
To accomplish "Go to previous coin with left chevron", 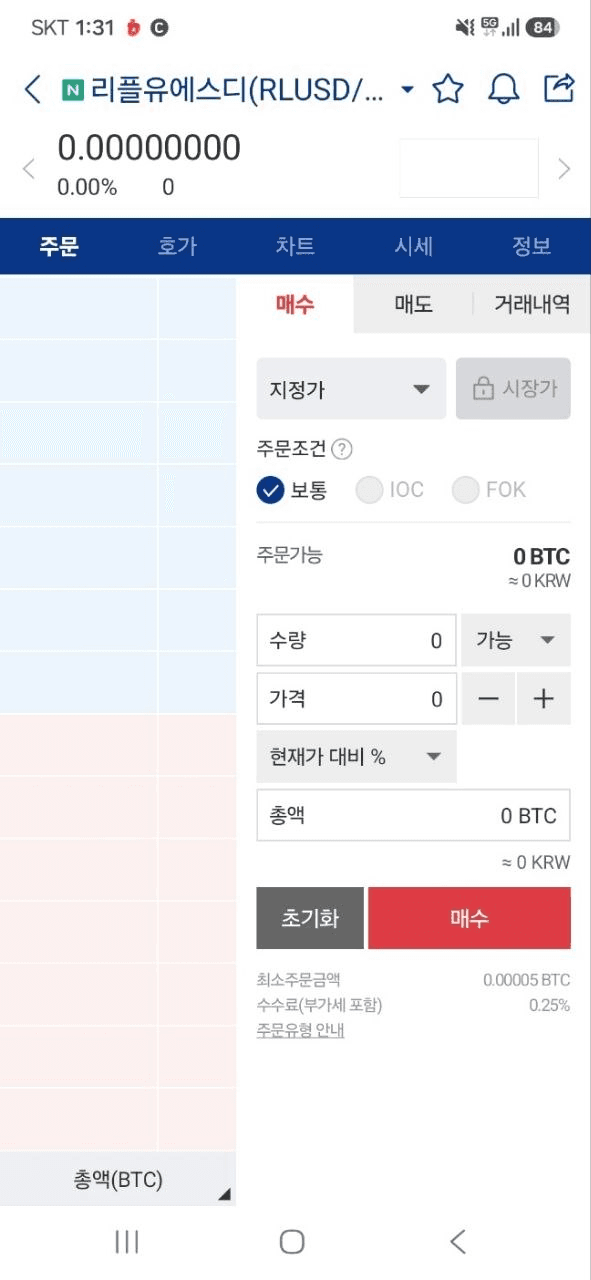I will click(28, 168).
